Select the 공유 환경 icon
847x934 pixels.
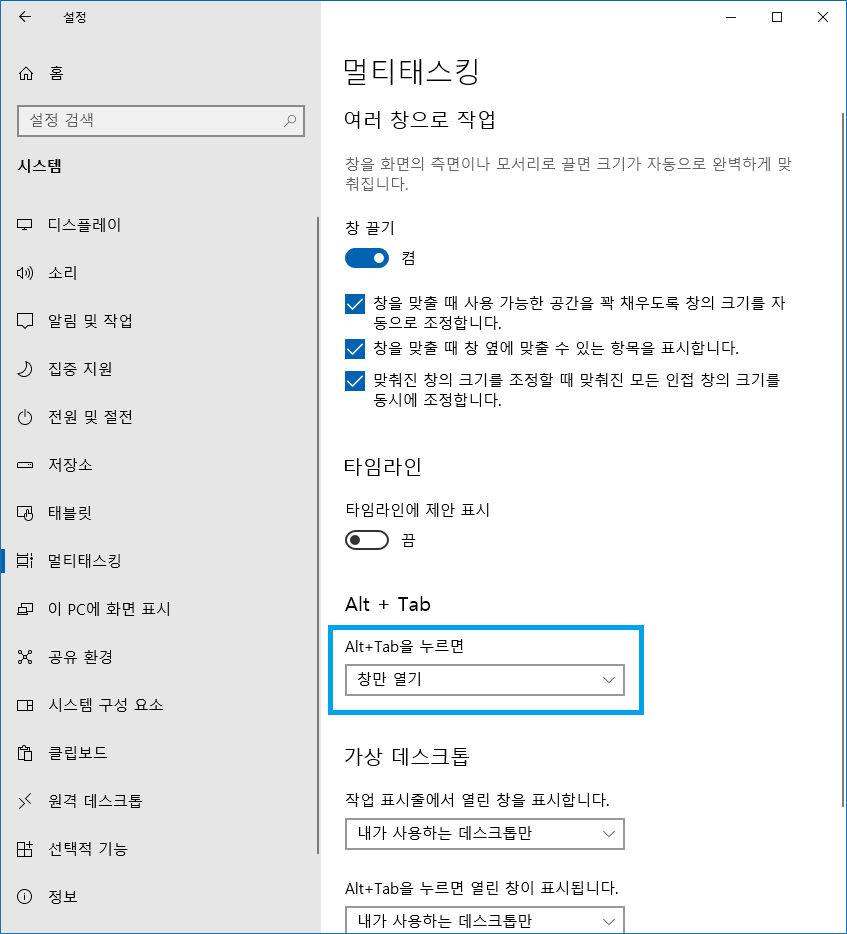pyautogui.click(x=24, y=657)
